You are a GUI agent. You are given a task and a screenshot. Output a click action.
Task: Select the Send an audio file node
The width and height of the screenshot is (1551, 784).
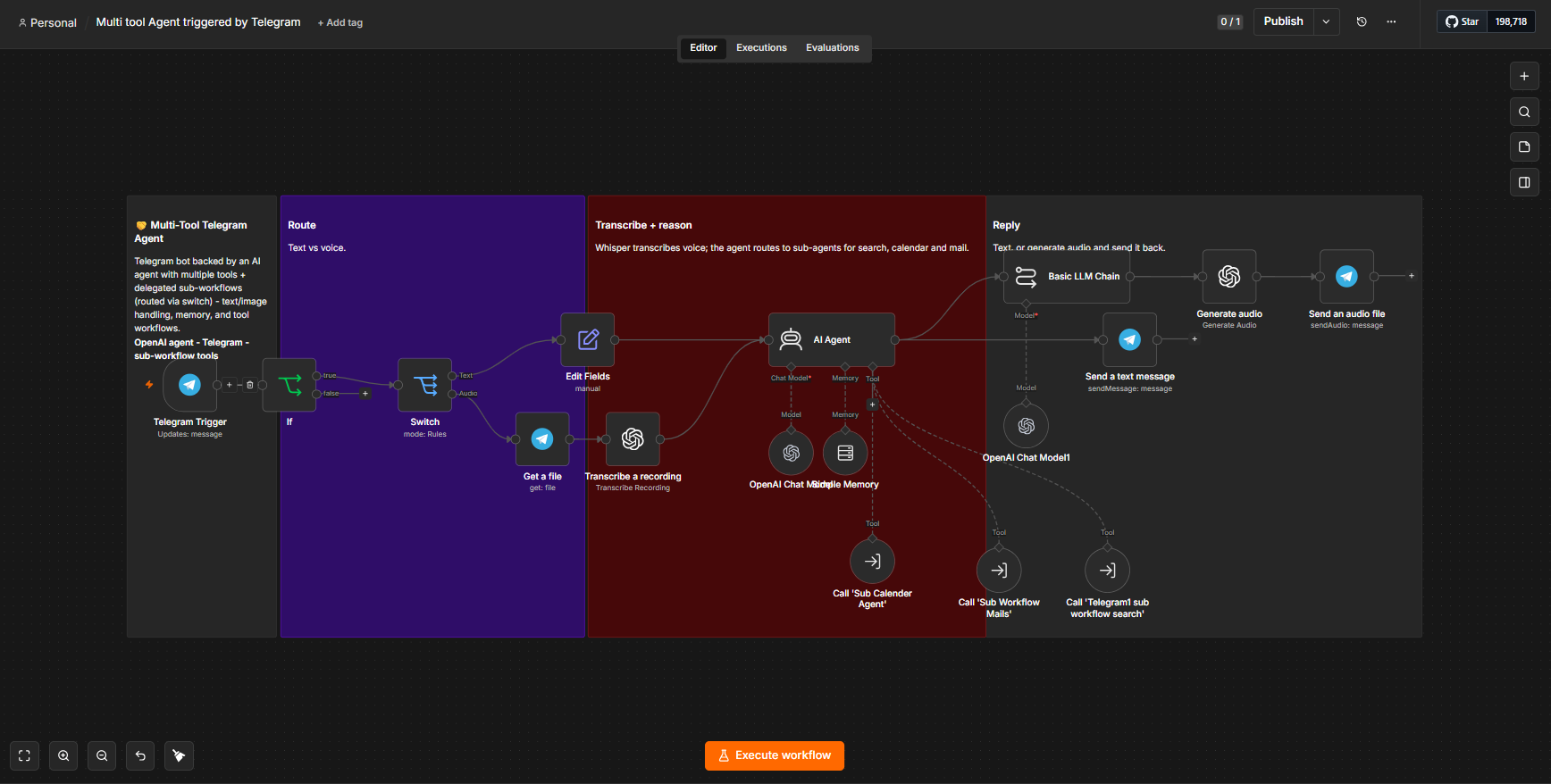pyautogui.click(x=1347, y=277)
